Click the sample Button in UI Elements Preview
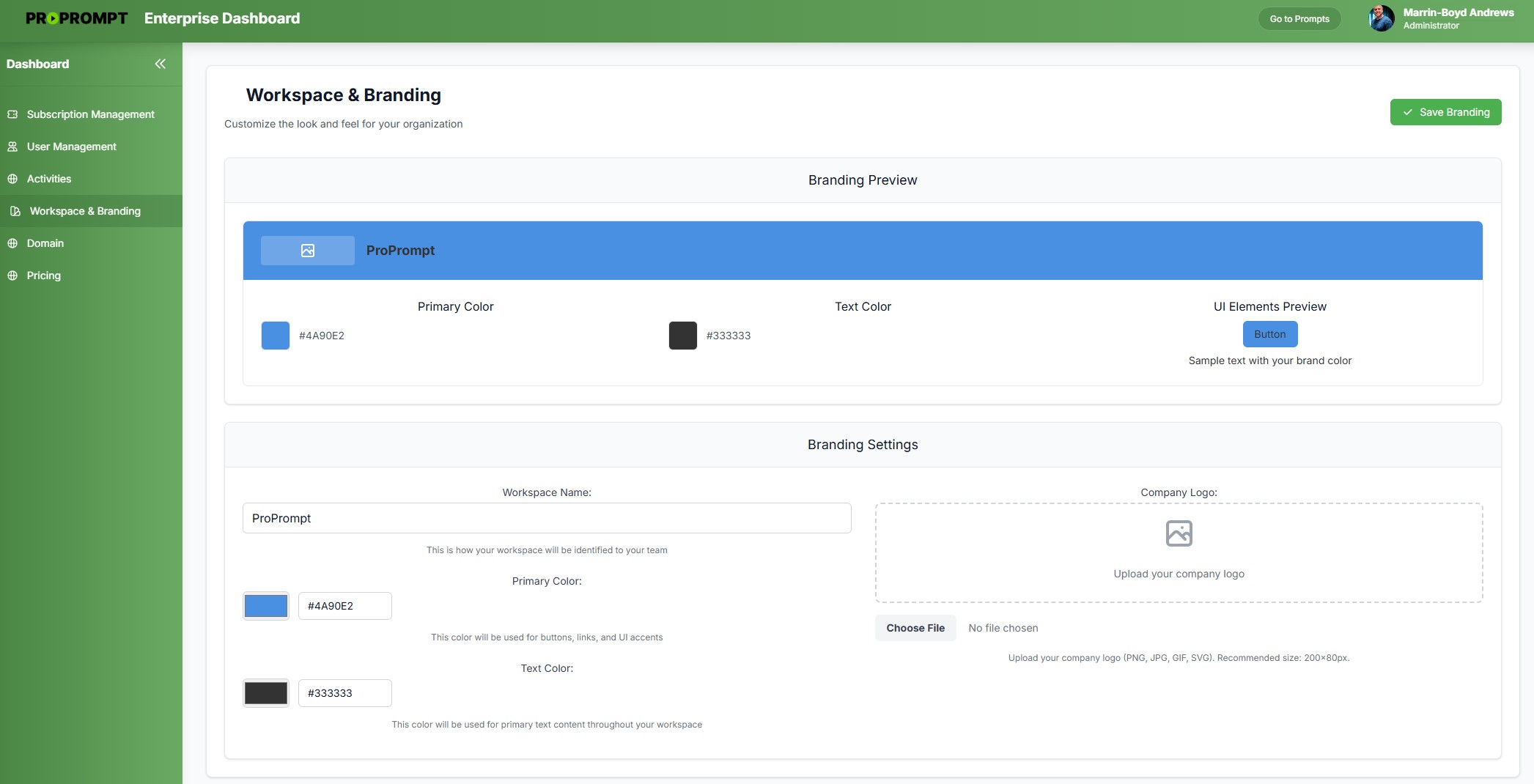 [x=1270, y=334]
